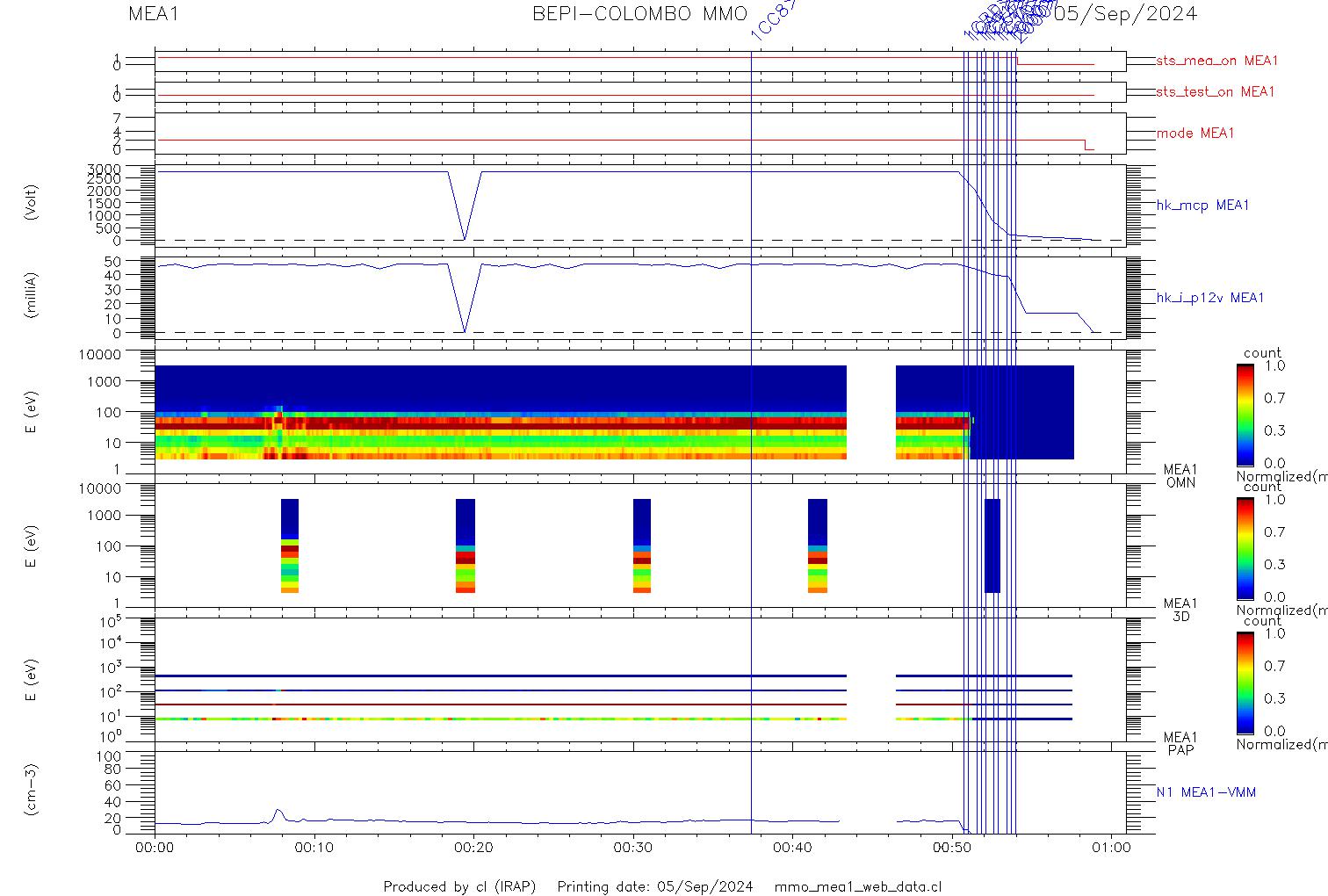Click the 01:00 time axis tick label
1328x896 pixels.
(1111, 849)
